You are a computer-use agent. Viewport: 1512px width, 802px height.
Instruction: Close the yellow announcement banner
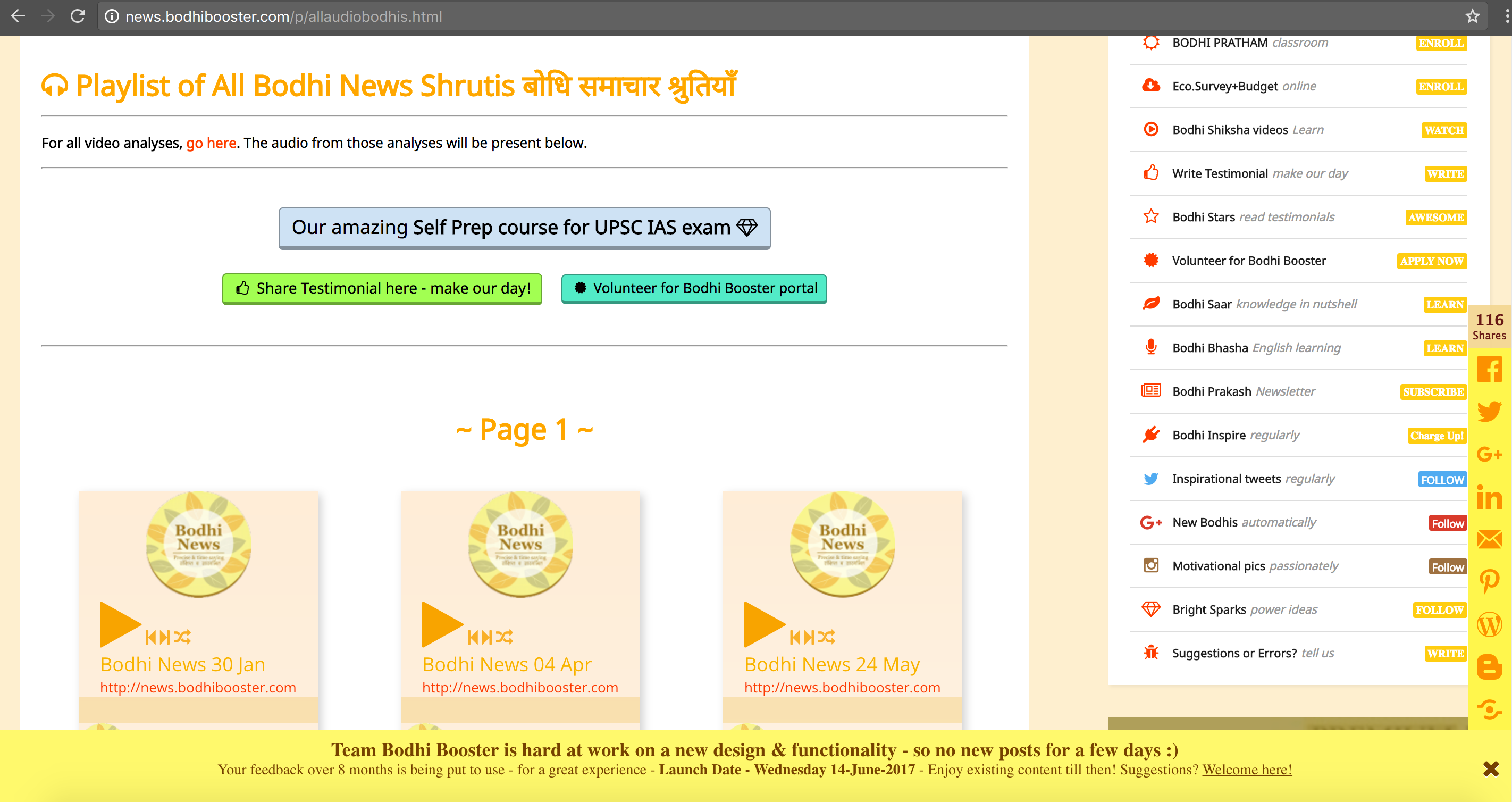coord(1491,768)
